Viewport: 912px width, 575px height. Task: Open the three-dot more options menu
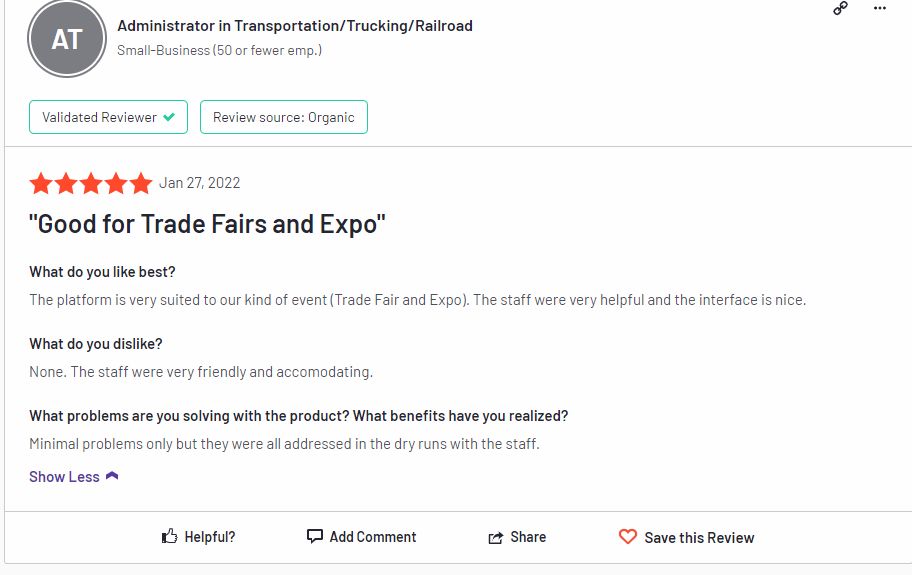[x=879, y=8]
